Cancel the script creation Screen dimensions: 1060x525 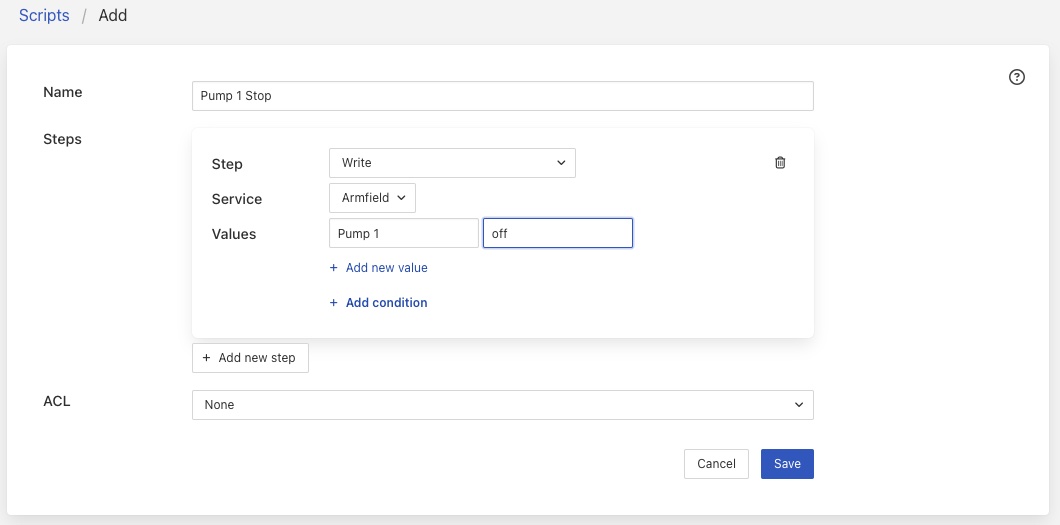(x=716, y=464)
